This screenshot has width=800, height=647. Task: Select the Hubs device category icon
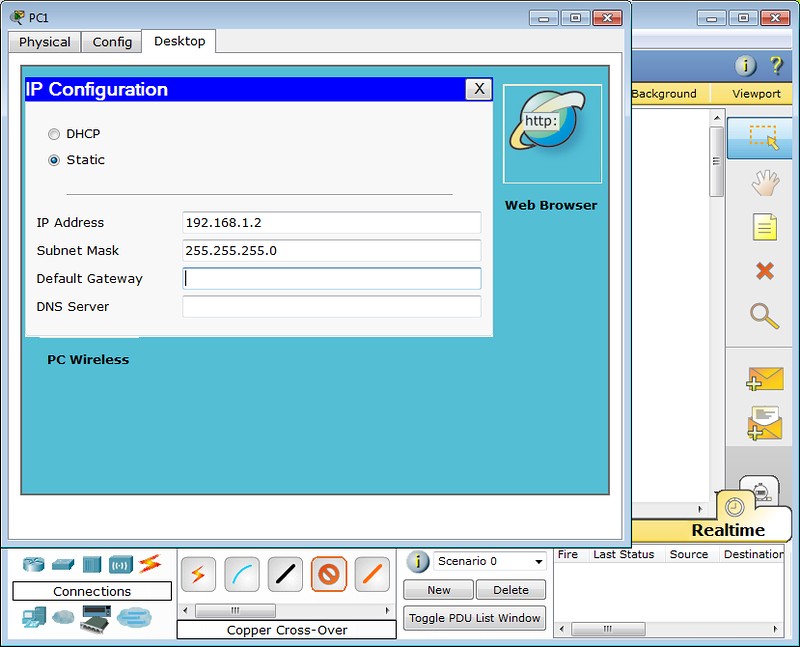(92, 564)
